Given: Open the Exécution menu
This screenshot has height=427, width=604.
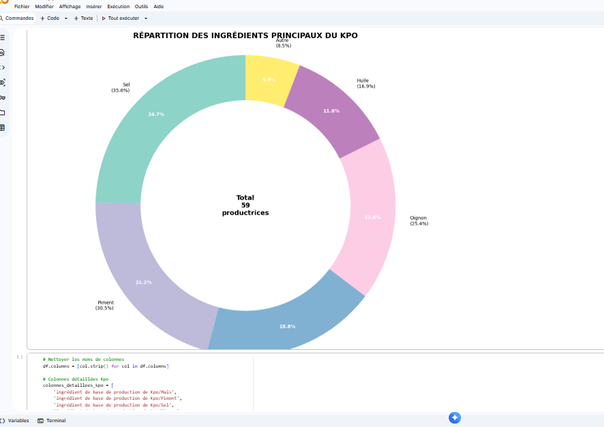Looking at the screenshot, I should pos(118,6).
